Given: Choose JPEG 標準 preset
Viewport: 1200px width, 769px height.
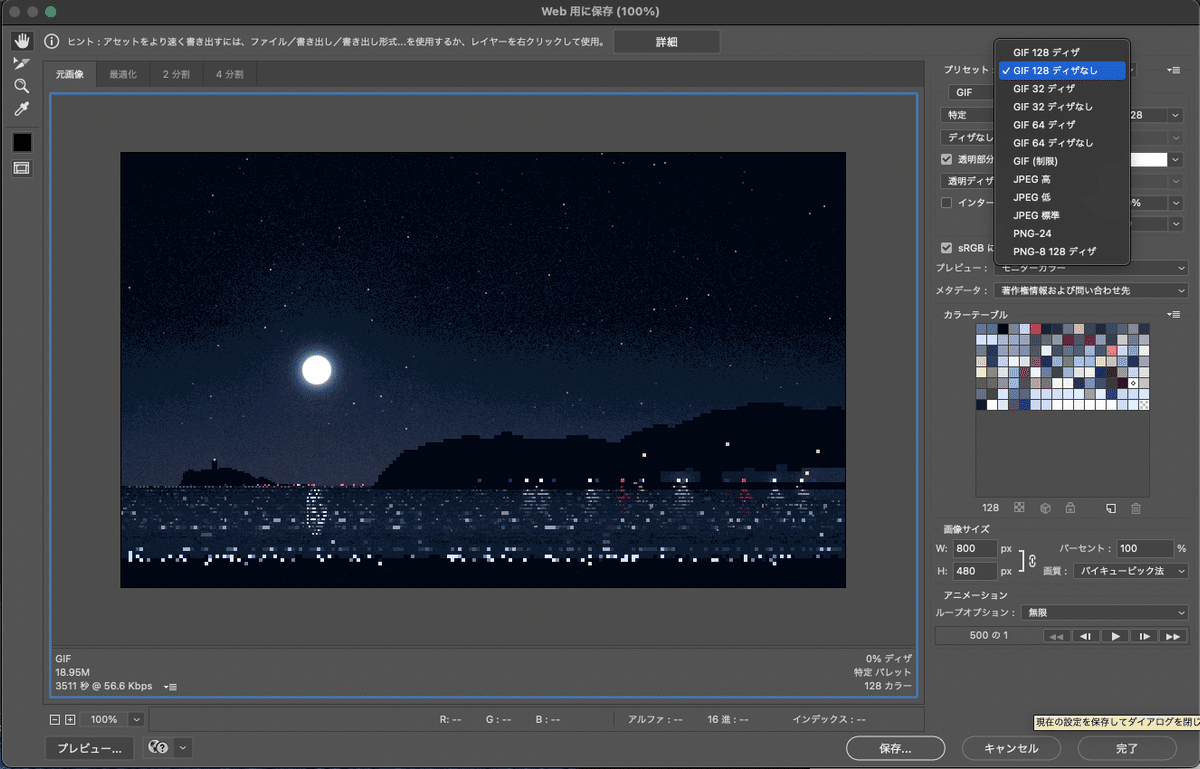Looking at the screenshot, I should click(x=1063, y=215).
